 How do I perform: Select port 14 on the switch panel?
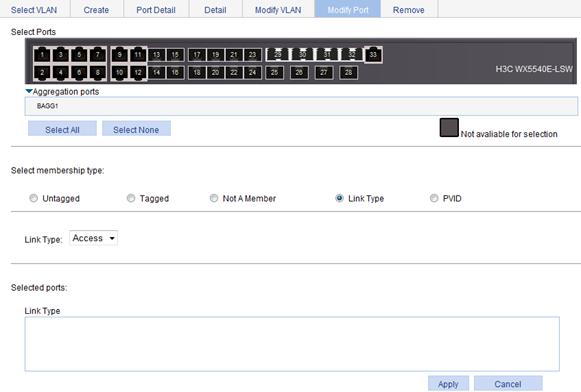point(157,73)
